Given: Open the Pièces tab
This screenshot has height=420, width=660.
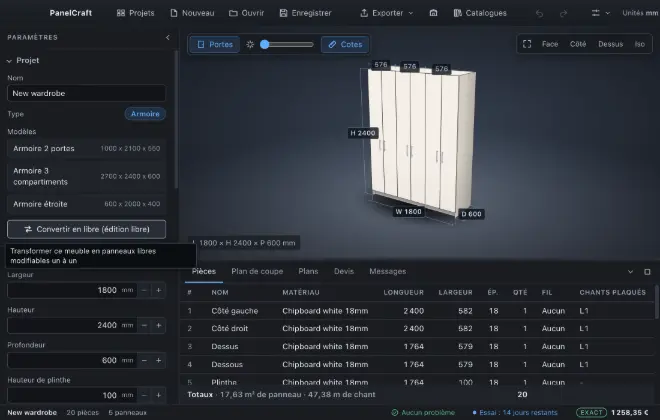Looking at the screenshot, I should [204, 271].
